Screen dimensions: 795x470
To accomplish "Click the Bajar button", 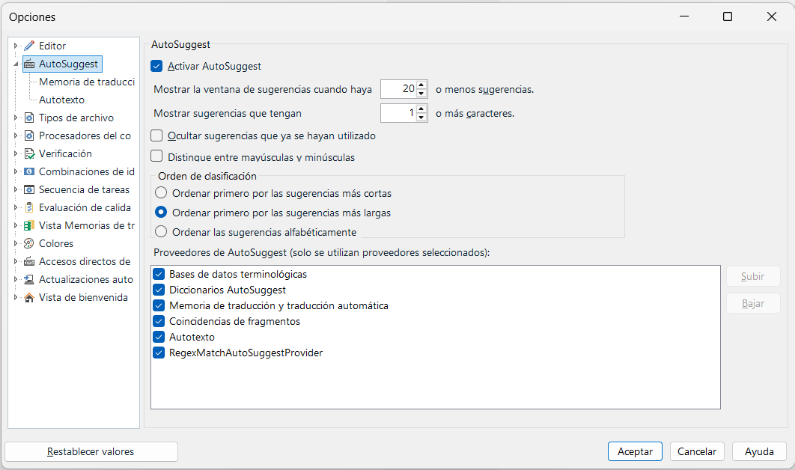I will click(x=753, y=303).
